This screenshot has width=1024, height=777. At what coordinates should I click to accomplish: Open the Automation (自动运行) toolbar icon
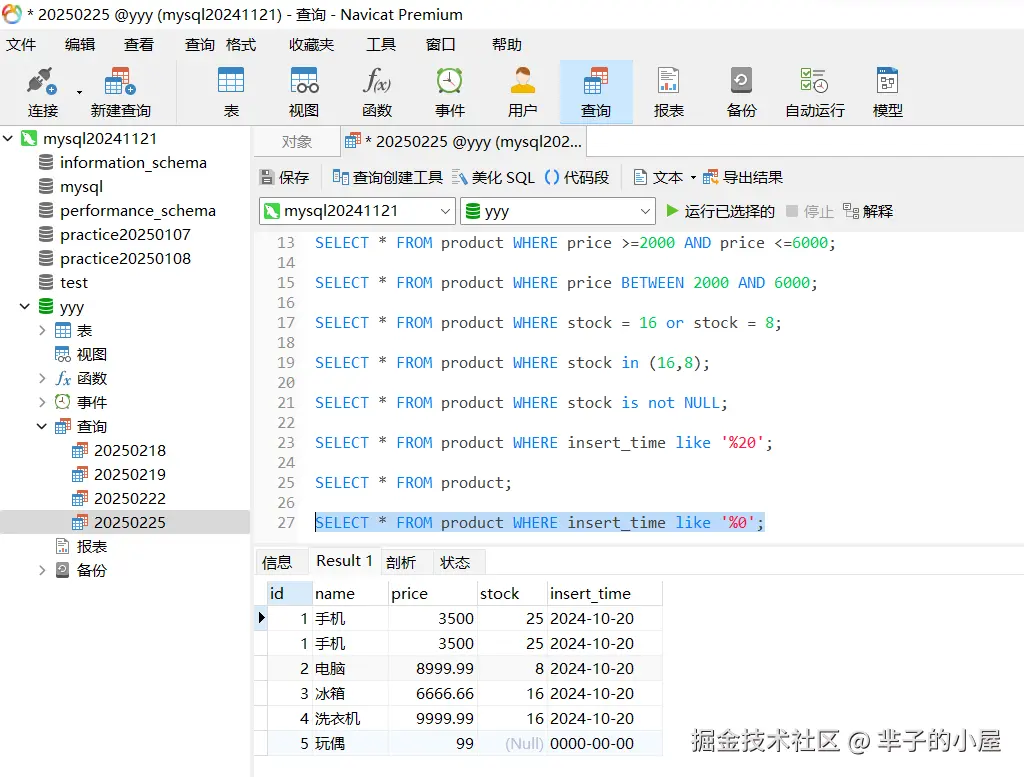coord(815,91)
